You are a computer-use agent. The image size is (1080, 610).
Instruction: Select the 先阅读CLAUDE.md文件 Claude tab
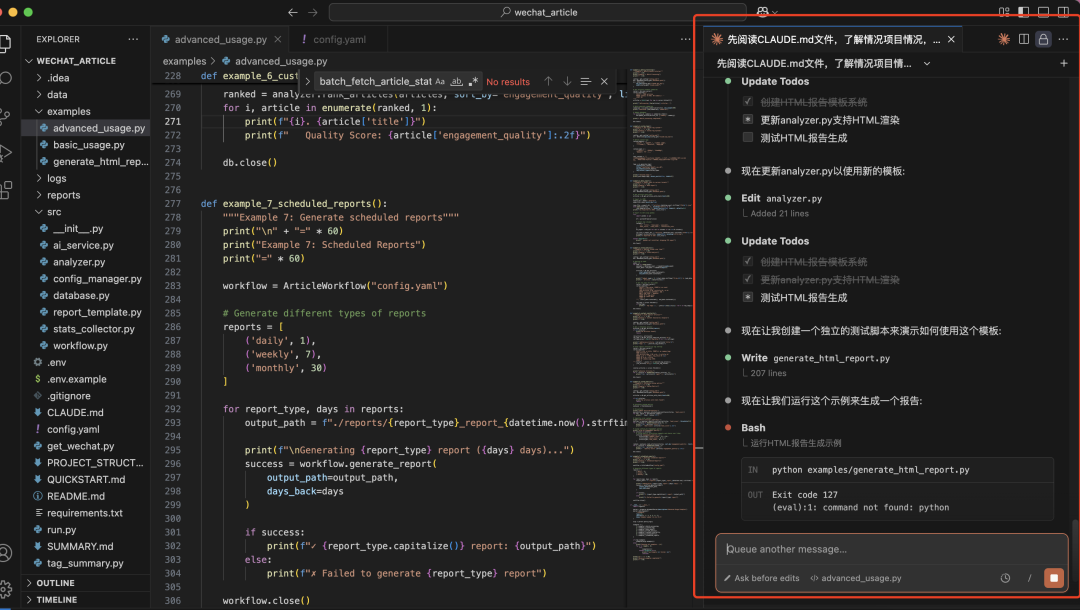833,39
